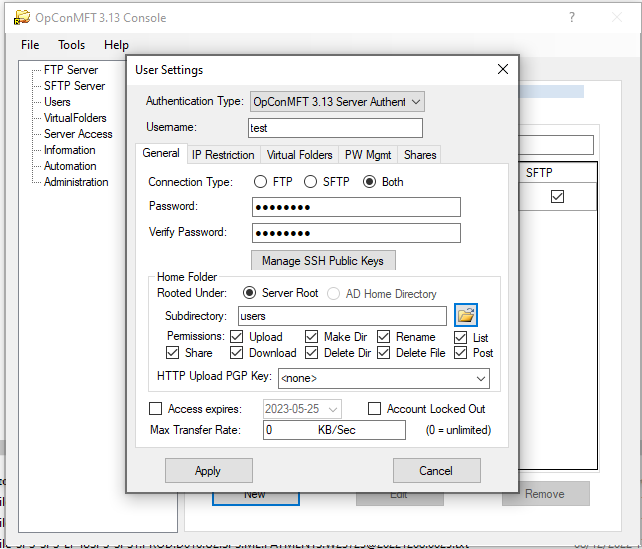
Task: Click the Apply button
Action: click(209, 471)
